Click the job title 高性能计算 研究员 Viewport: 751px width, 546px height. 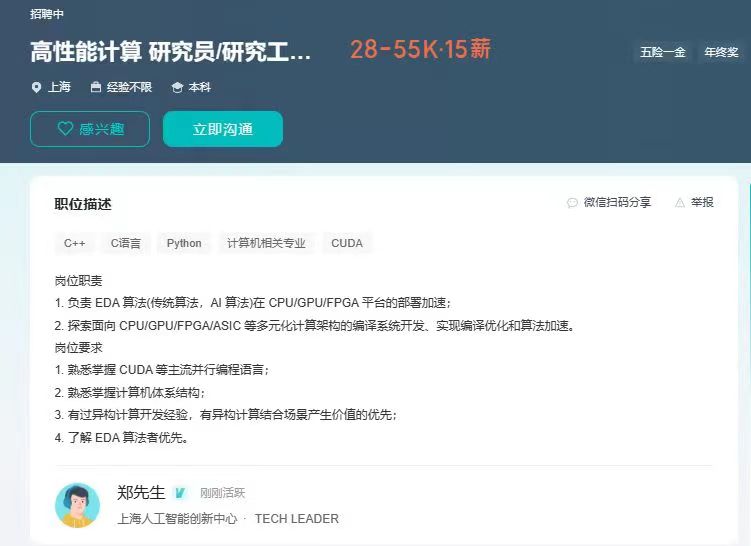click(x=171, y=51)
